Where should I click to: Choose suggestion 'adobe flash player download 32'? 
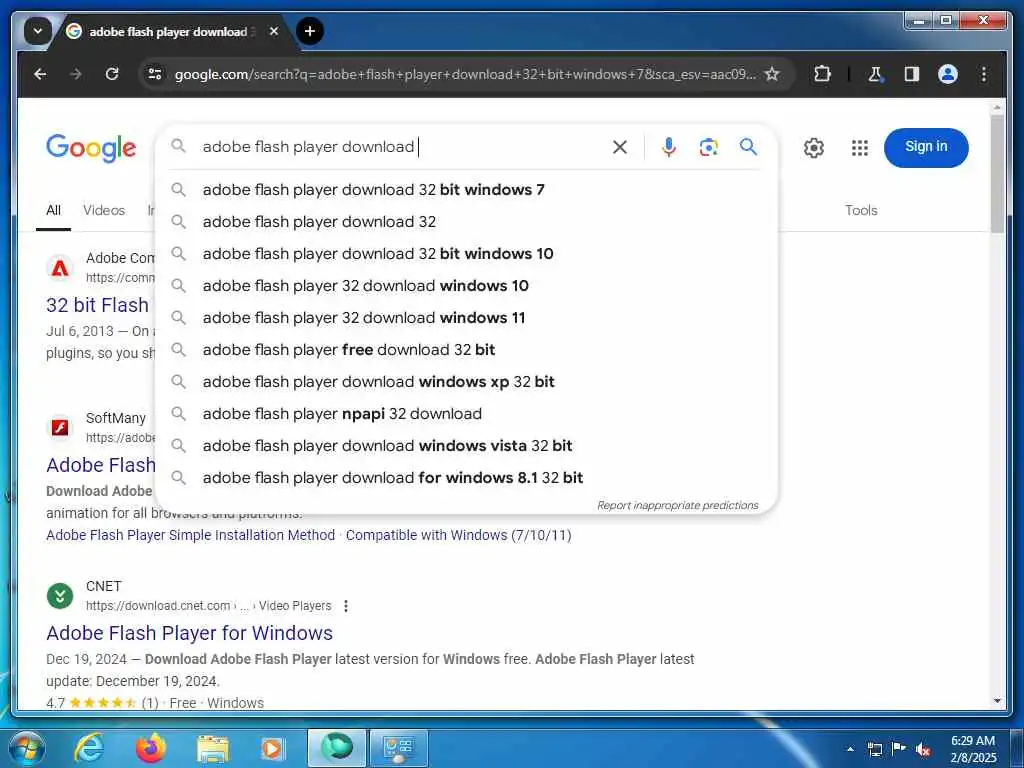[467, 221]
